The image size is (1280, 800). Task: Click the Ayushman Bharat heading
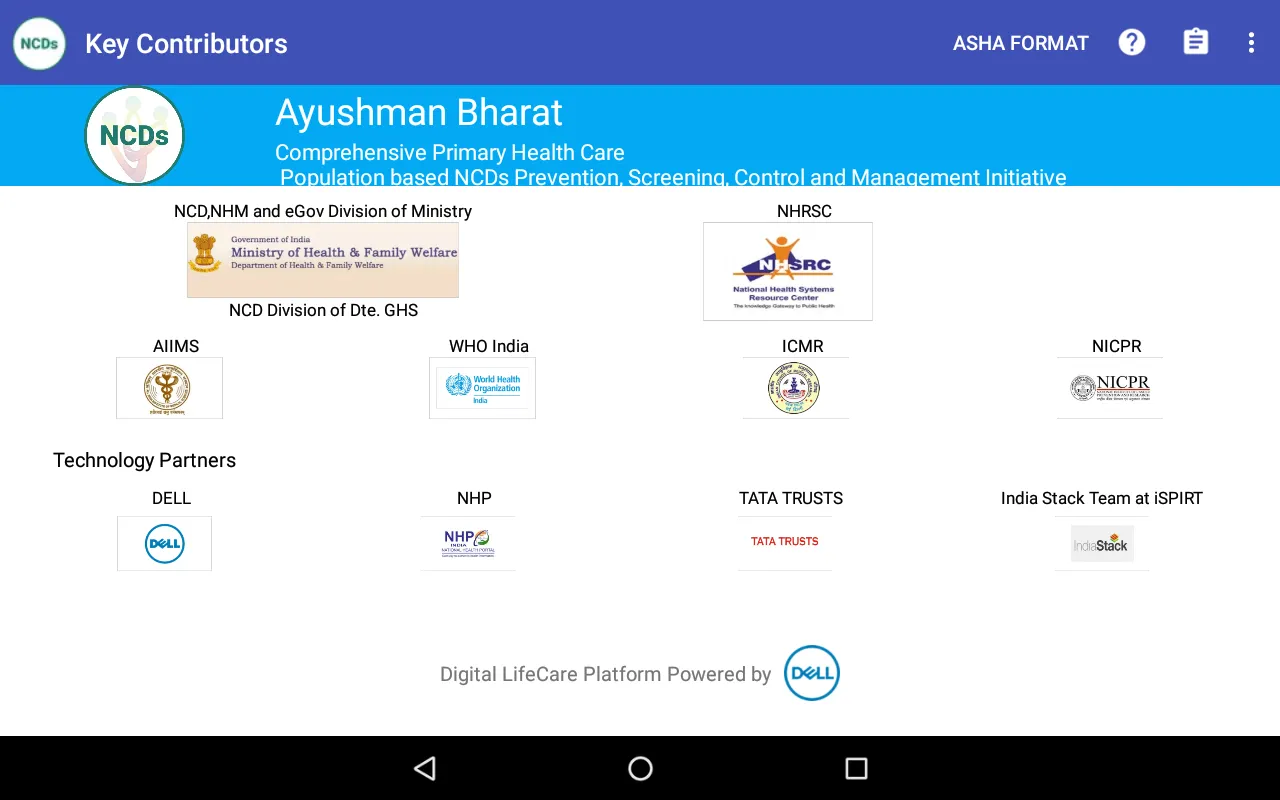click(419, 112)
